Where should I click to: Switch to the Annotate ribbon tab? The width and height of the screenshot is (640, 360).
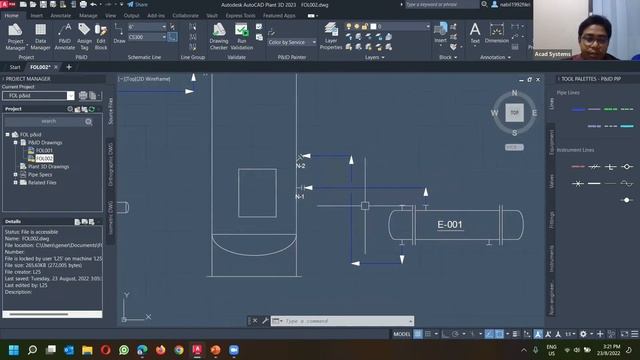pyautogui.click(x=60, y=16)
